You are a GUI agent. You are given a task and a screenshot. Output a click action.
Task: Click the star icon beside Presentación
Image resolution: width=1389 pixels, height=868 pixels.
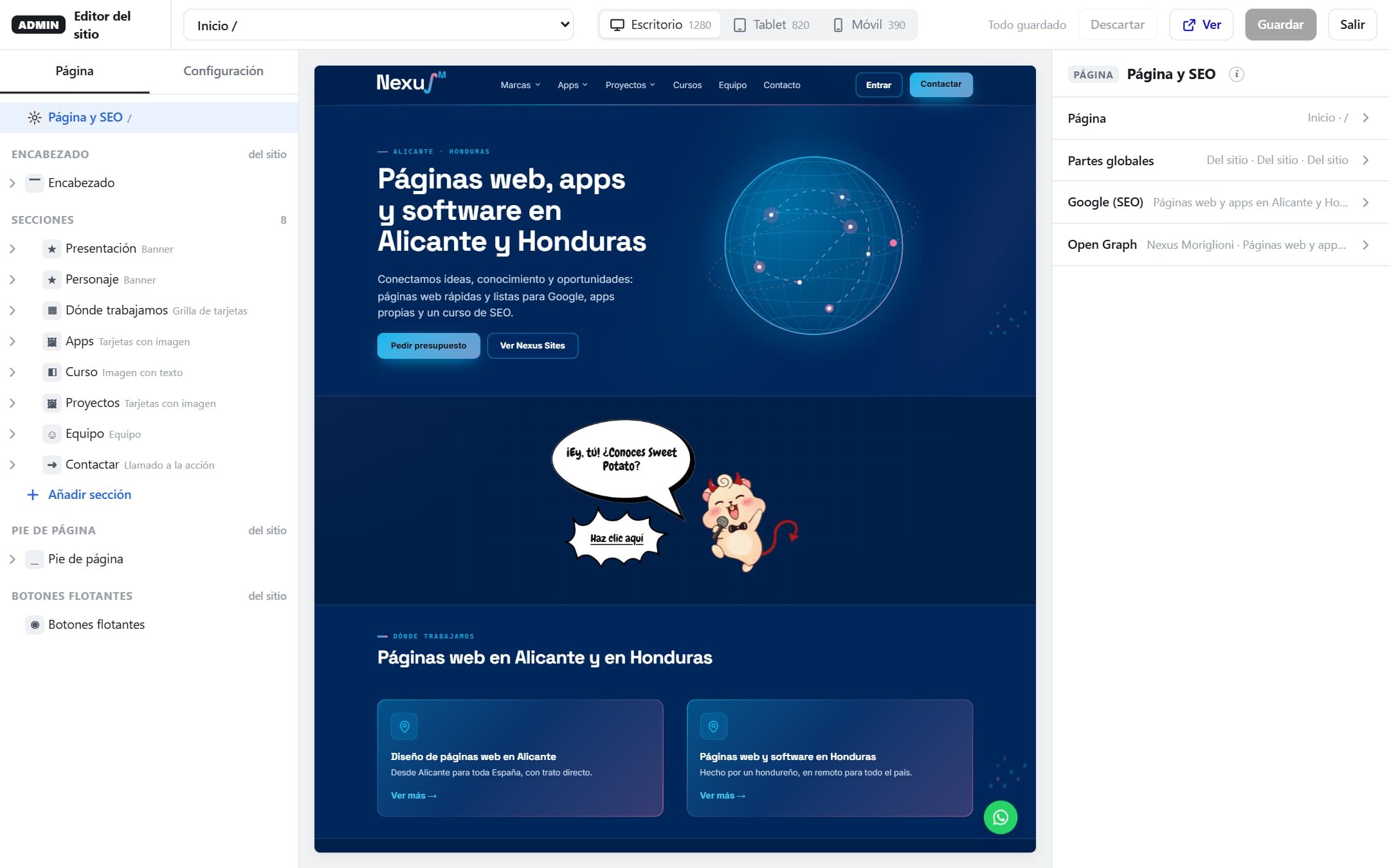[52, 249]
